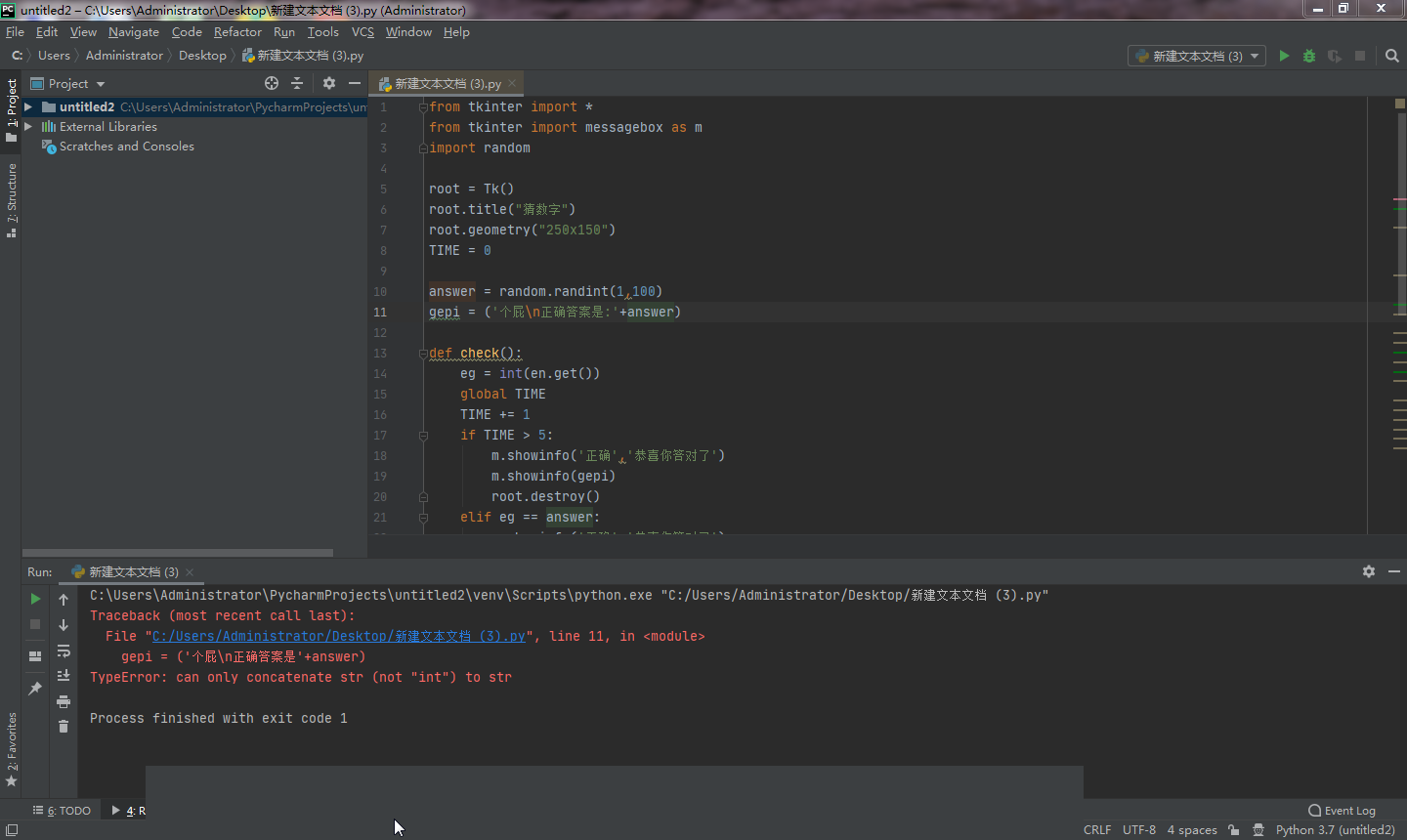Screen dimensions: 1407x840
Task: Go up the stack trace
Action: 64,599
